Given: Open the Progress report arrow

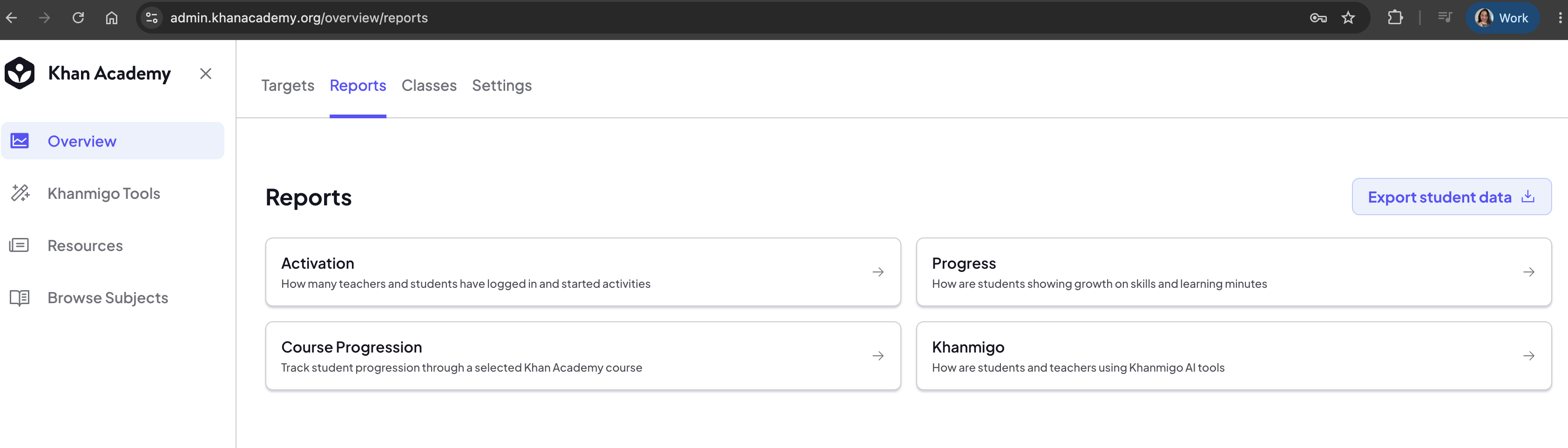Looking at the screenshot, I should click(x=1528, y=272).
